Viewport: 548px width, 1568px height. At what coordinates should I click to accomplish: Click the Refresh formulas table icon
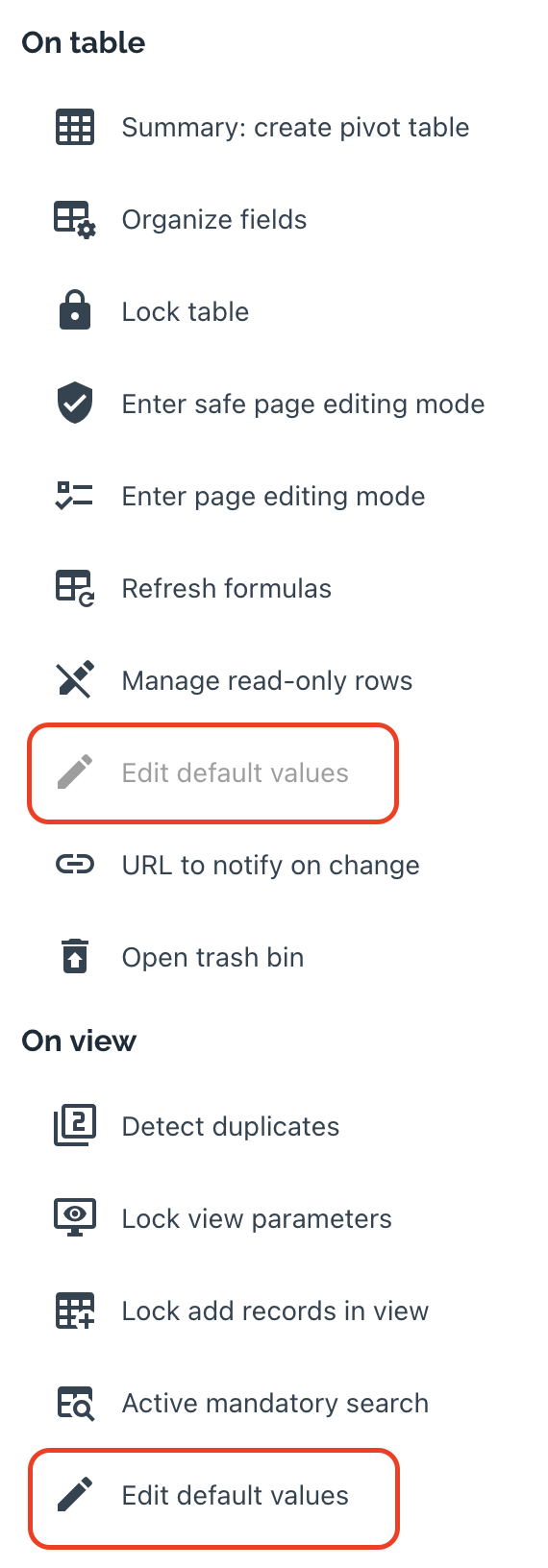pos(75,588)
